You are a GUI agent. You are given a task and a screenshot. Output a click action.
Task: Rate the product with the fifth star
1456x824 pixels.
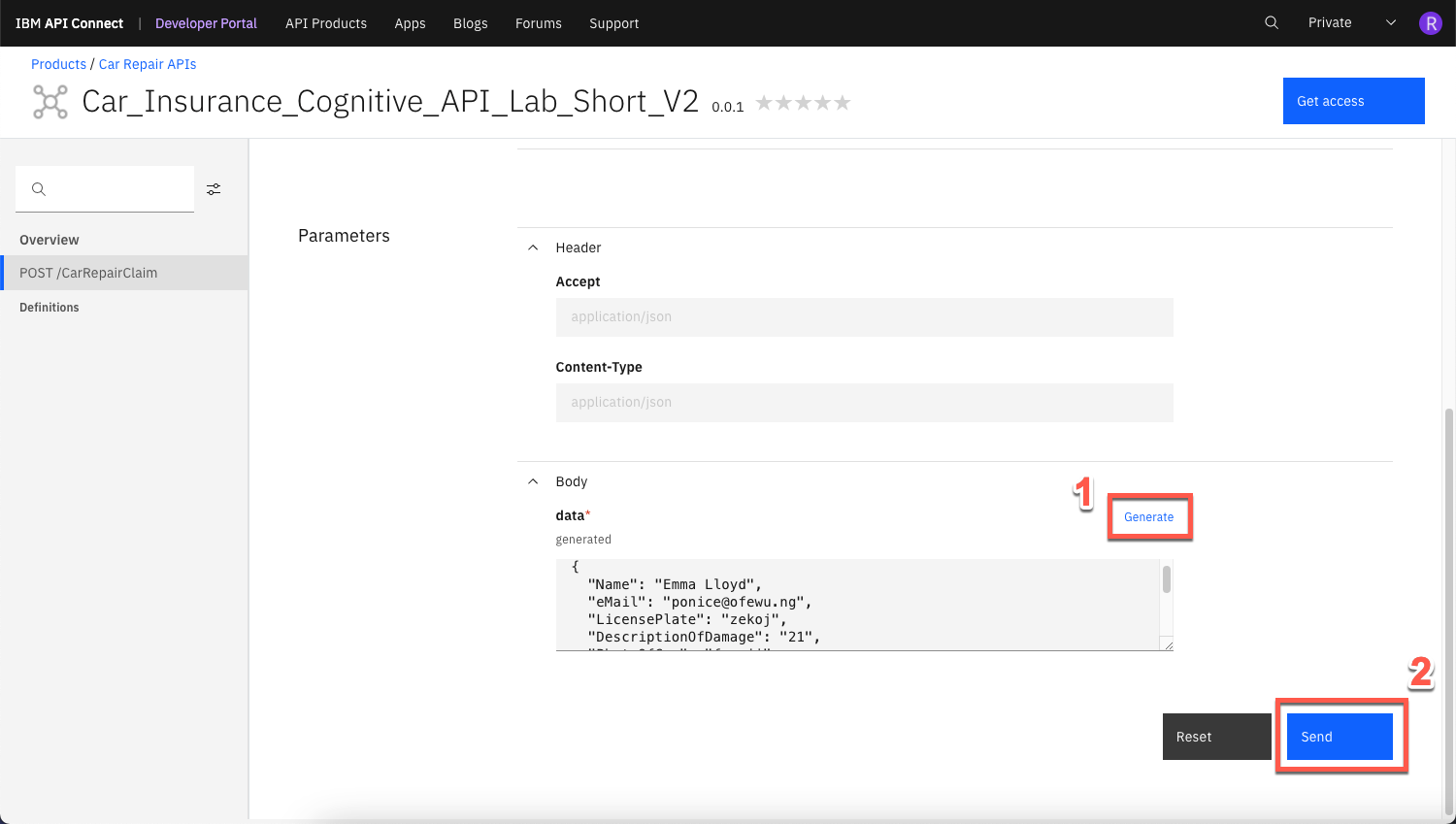(x=843, y=103)
